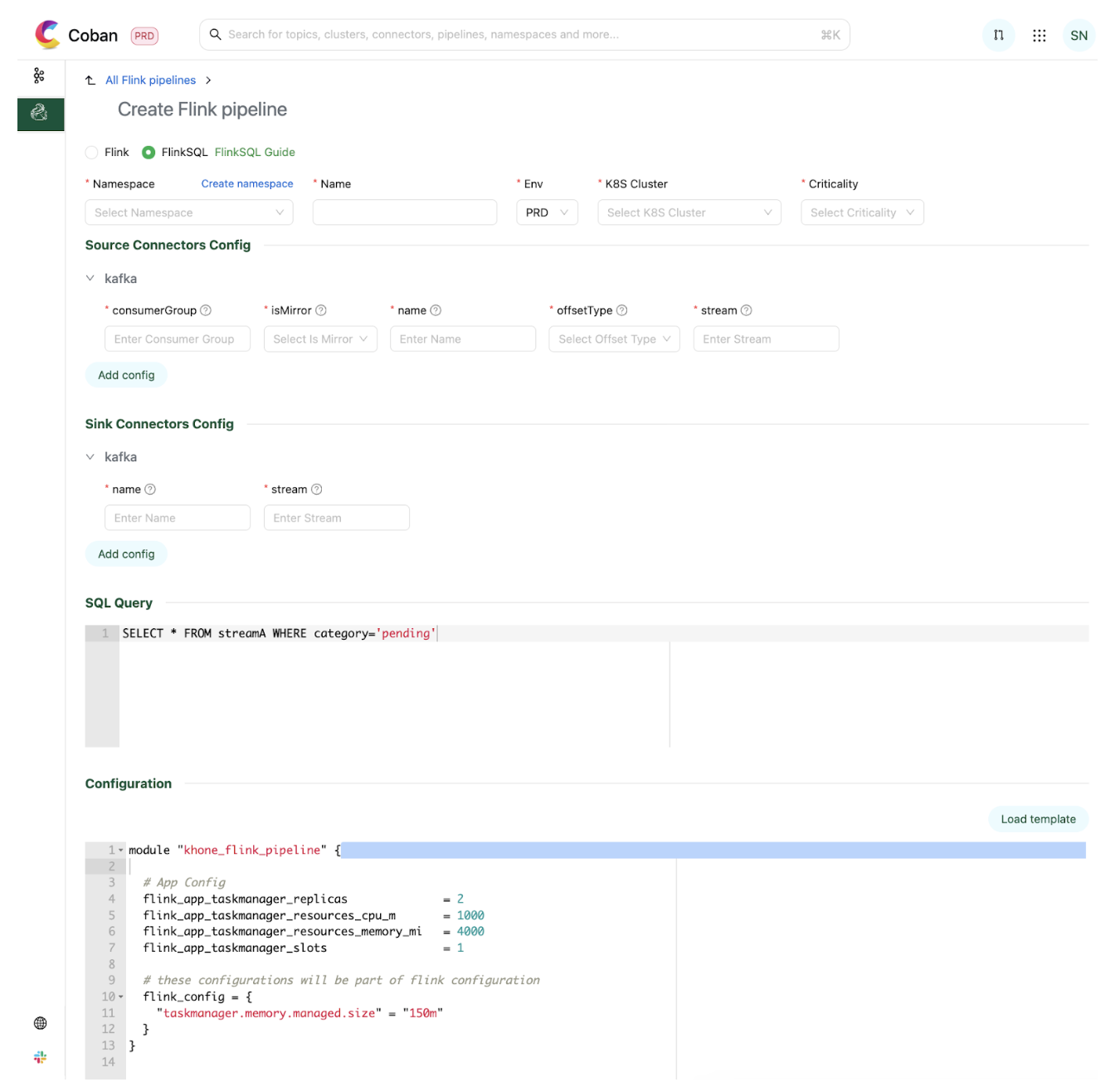Focus the global search box
Image resolution: width=1120 pixels, height=1087 pixels.
tap(524, 35)
